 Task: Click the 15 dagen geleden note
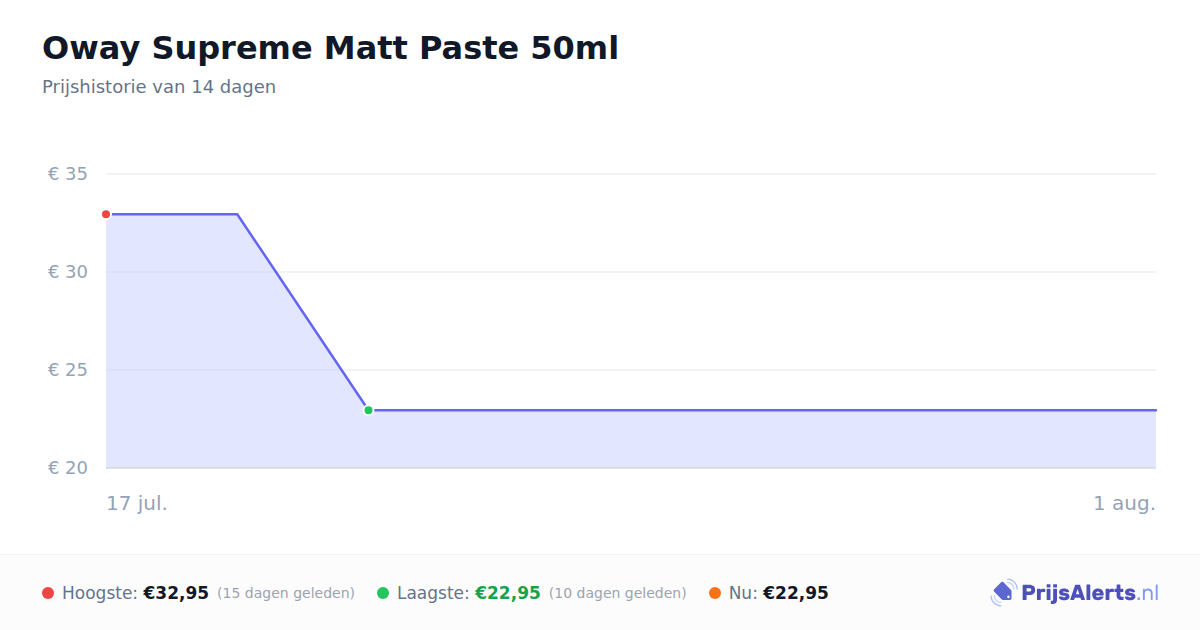[x=286, y=593]
